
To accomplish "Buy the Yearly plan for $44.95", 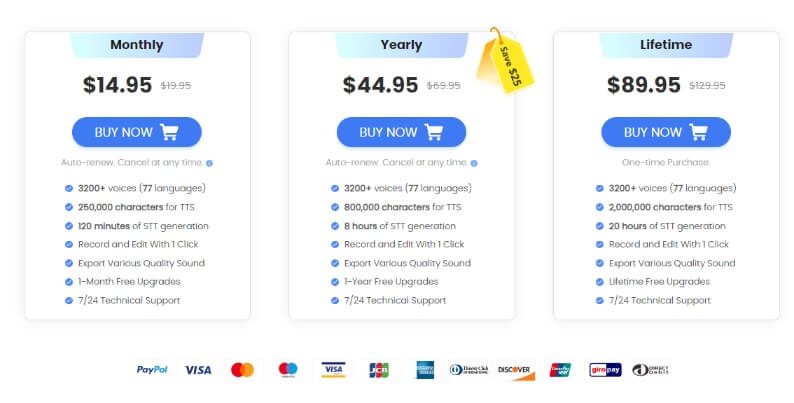I will 401,132.
